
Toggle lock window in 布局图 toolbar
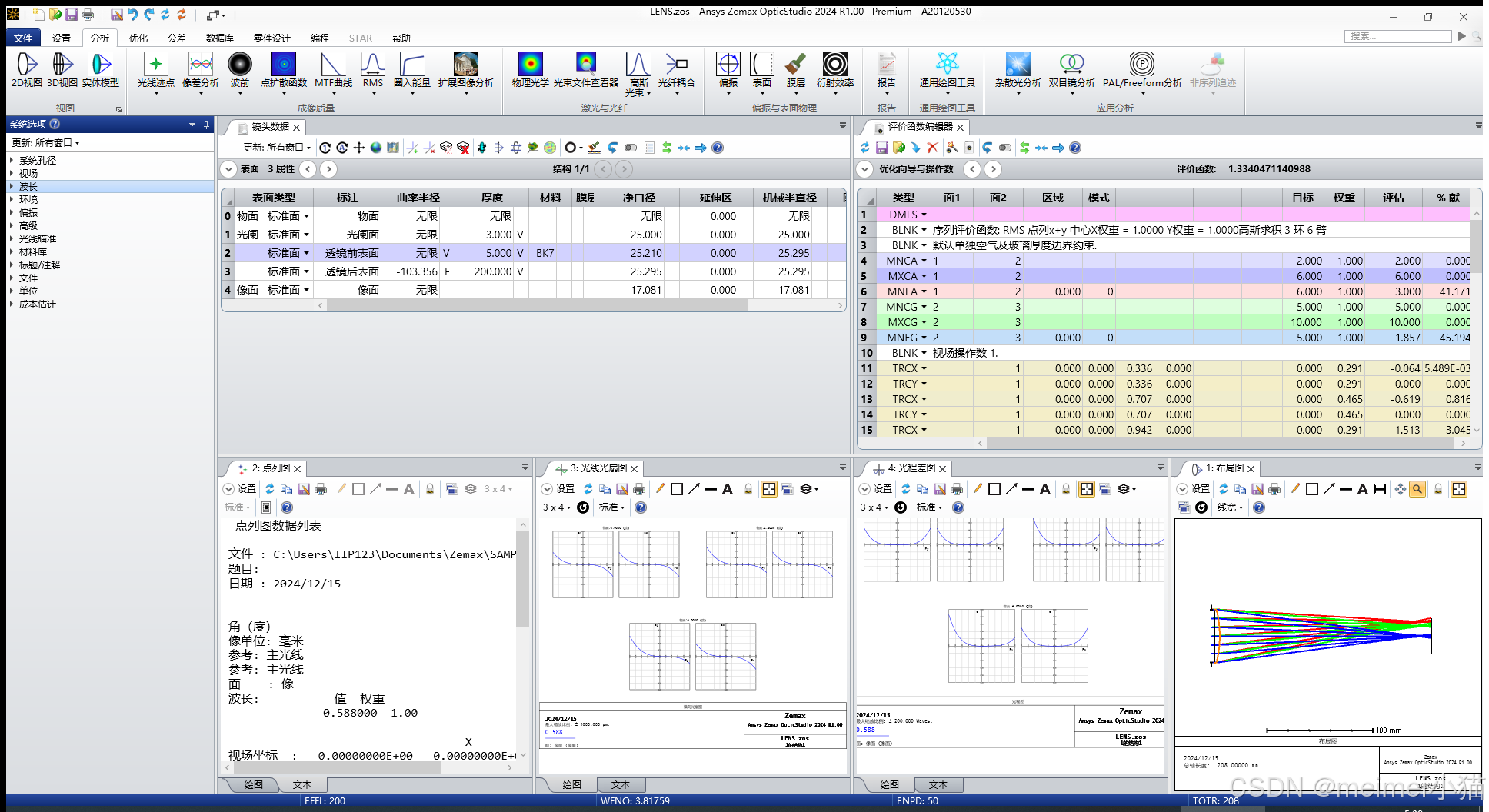[1438, 489]
